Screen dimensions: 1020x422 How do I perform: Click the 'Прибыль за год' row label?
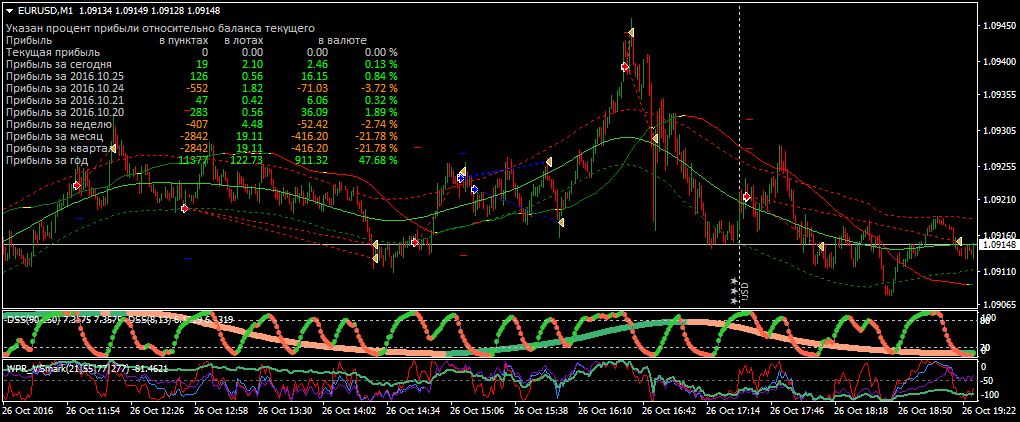coord(46,160)
